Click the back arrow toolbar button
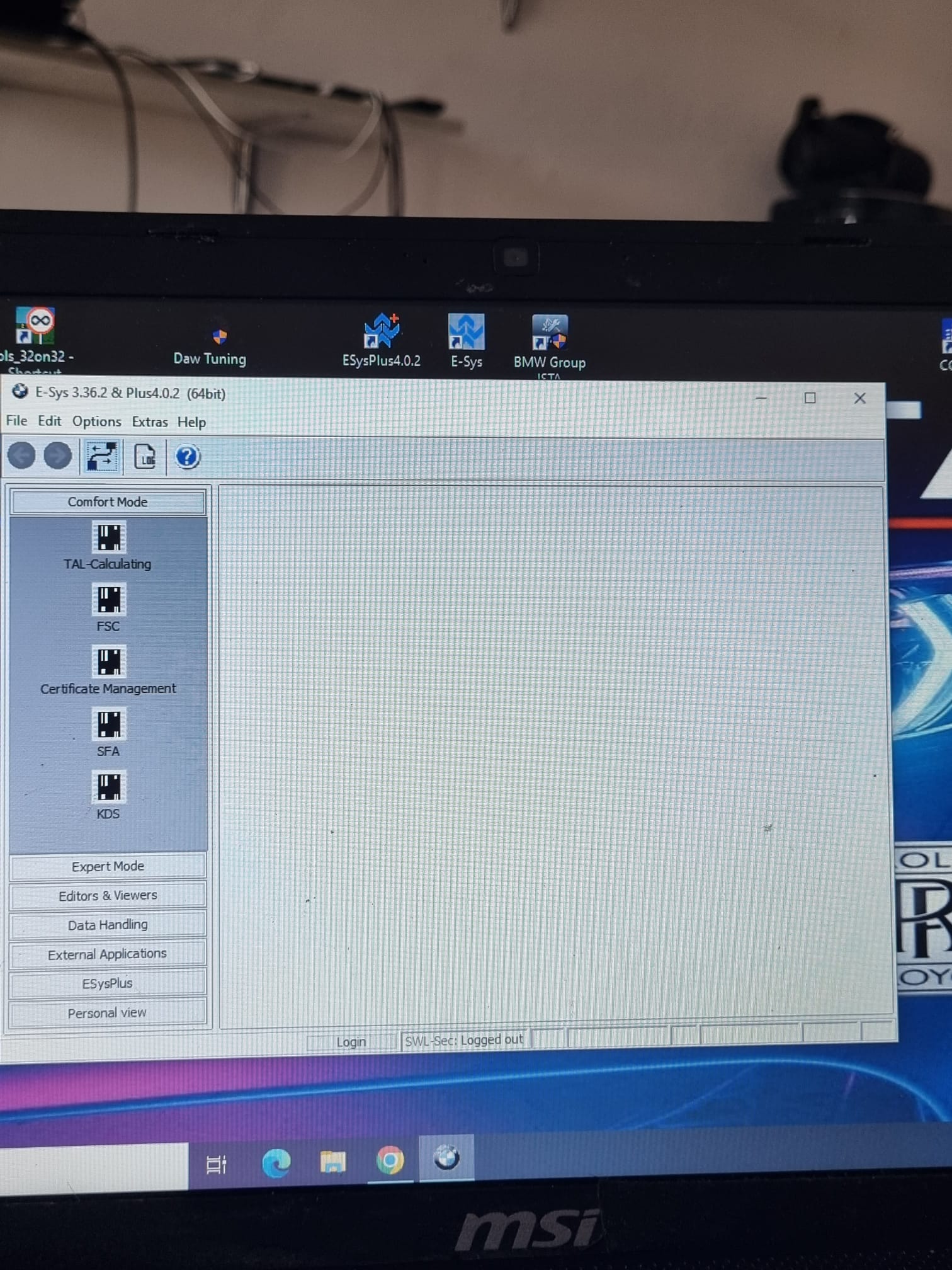This screenshot has height=1270, width=952. [x=21, y=456]
